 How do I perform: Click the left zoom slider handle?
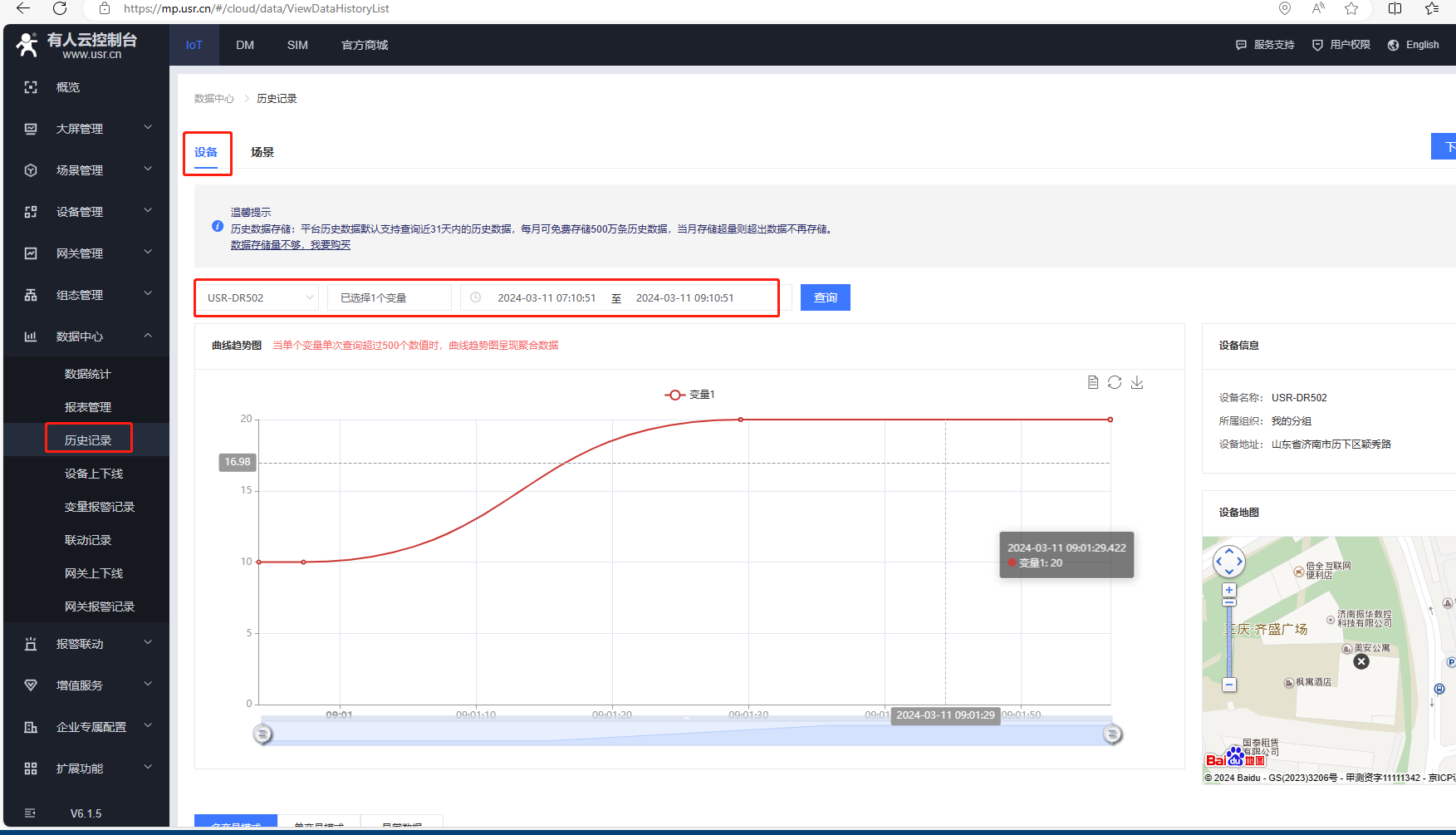click(x=262, y=734)
